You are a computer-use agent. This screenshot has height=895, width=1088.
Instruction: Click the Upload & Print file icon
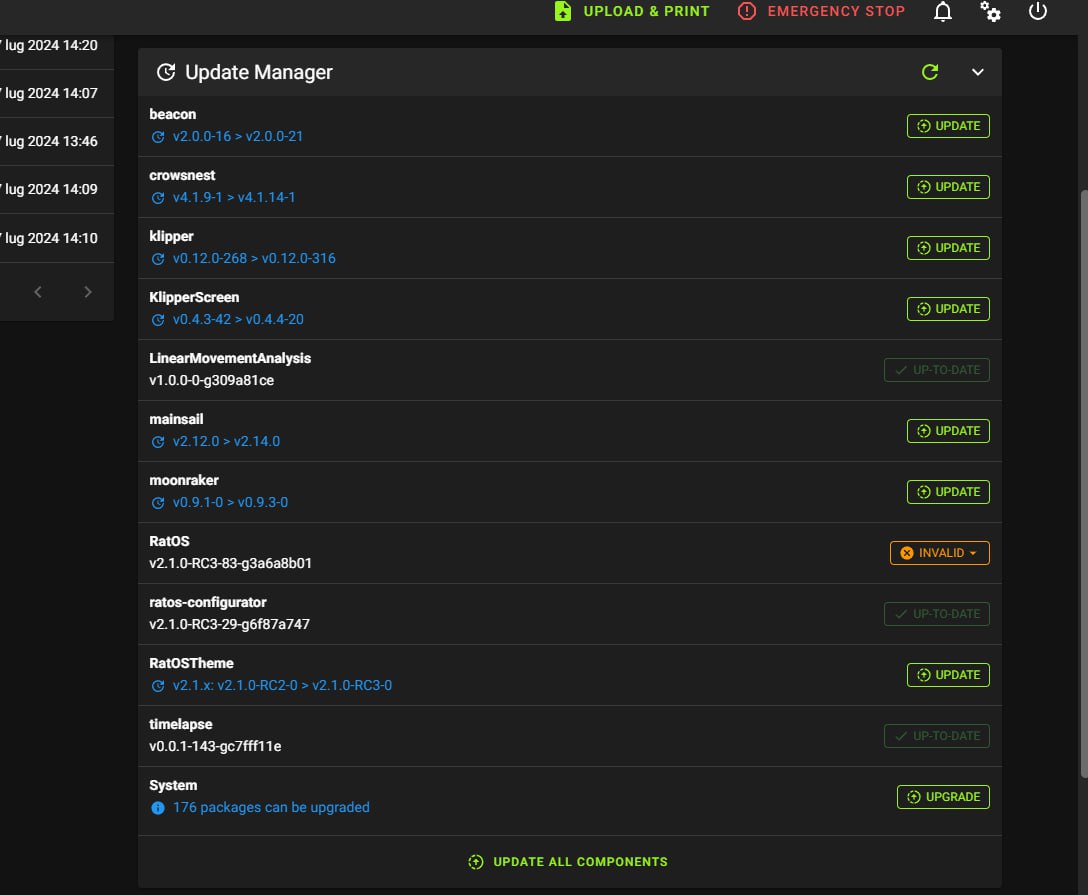pos(563,11)
